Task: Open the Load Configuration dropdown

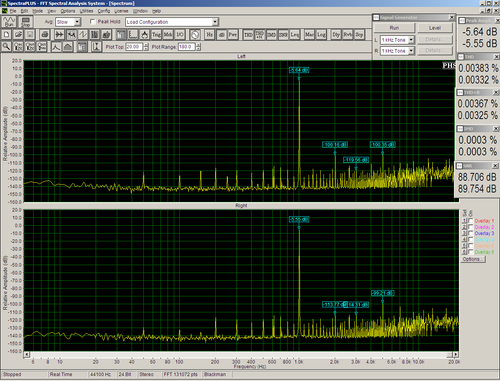Action: pos(215,22)
